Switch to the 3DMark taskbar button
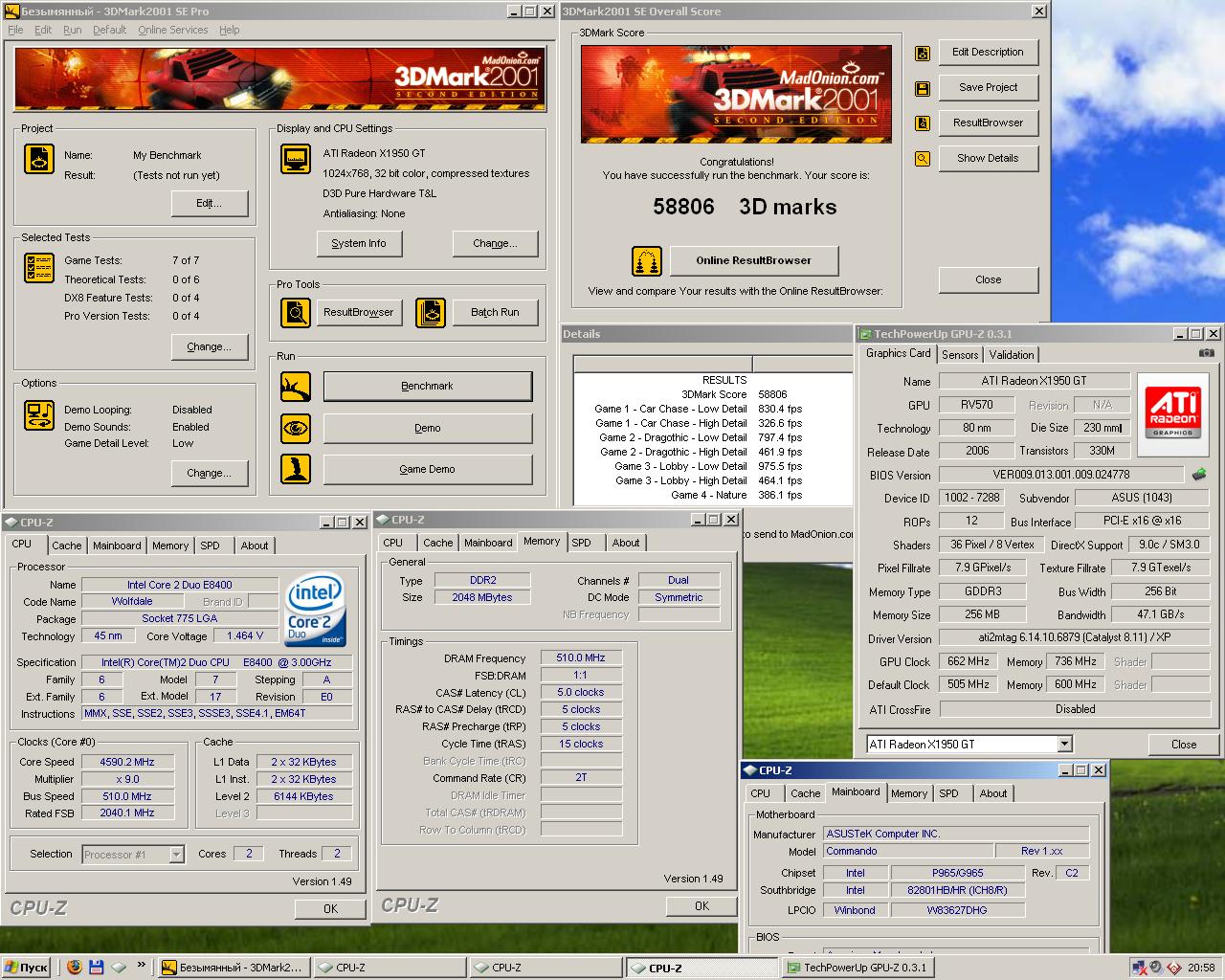 pyautogui.click(x=233, y=968)
